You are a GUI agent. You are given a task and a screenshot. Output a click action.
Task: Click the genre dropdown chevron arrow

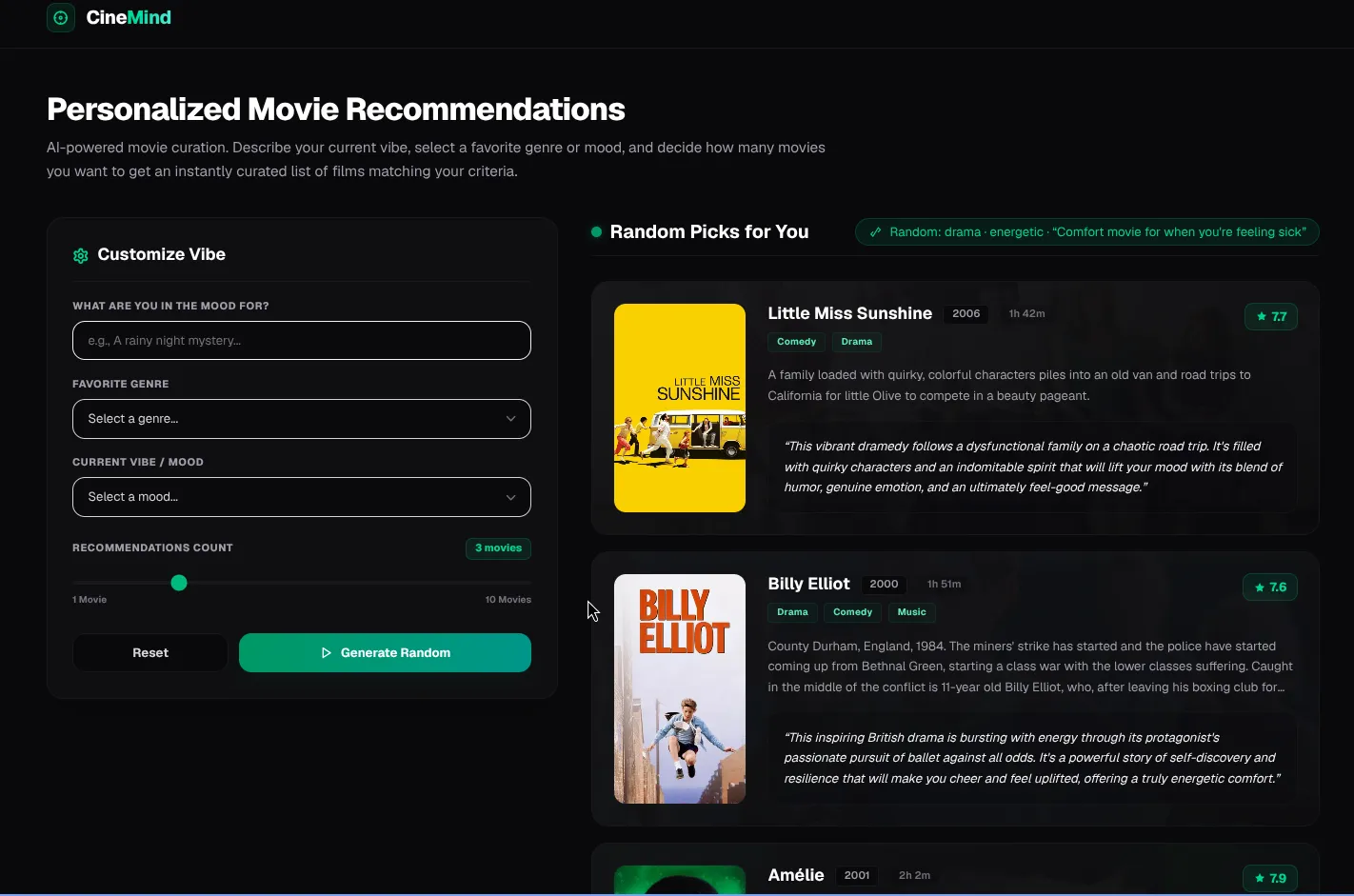(x=511, y=419)
